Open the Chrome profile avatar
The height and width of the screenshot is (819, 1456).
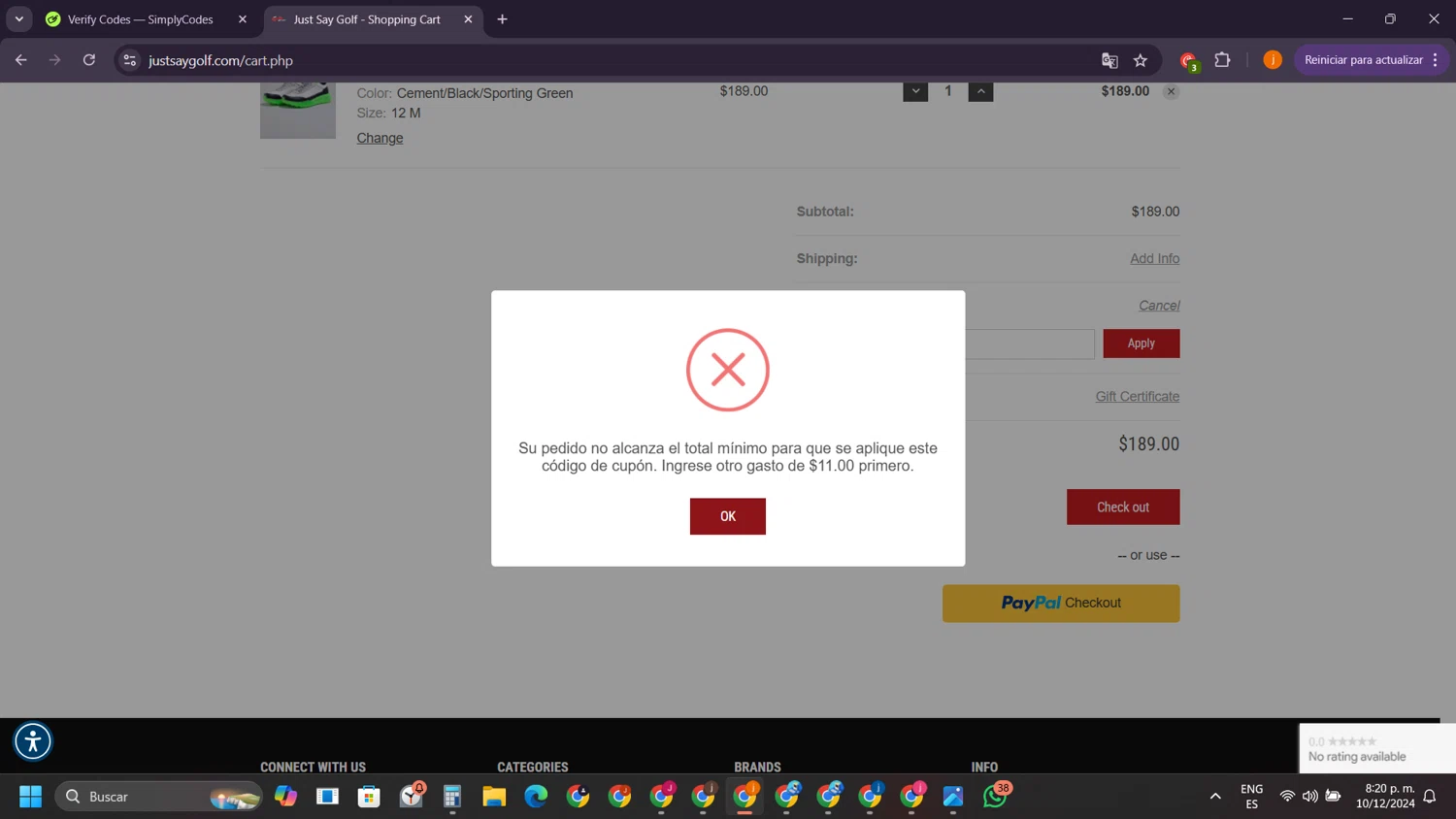1273,60
